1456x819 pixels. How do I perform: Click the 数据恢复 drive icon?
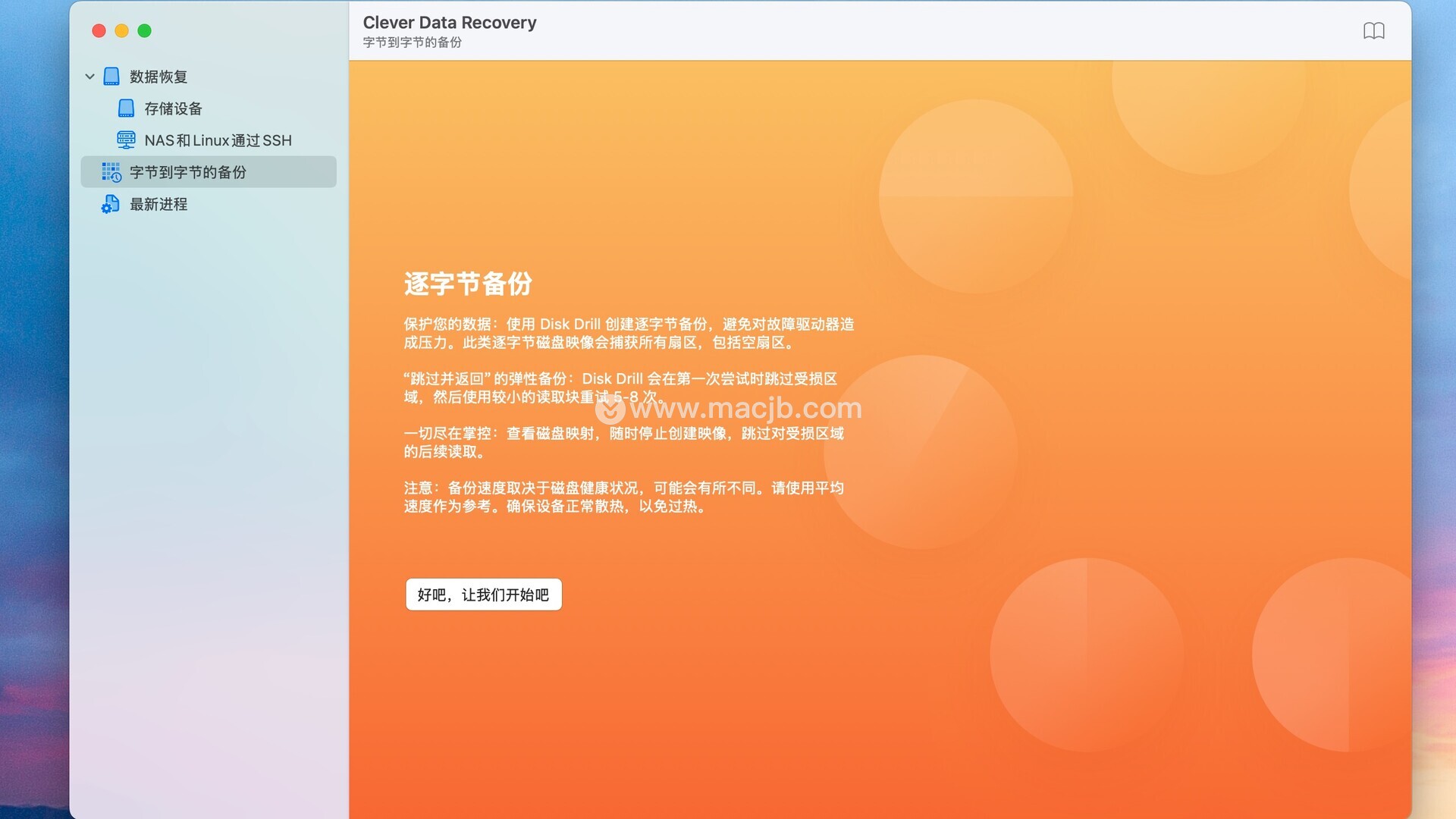[x=111, y=77]
